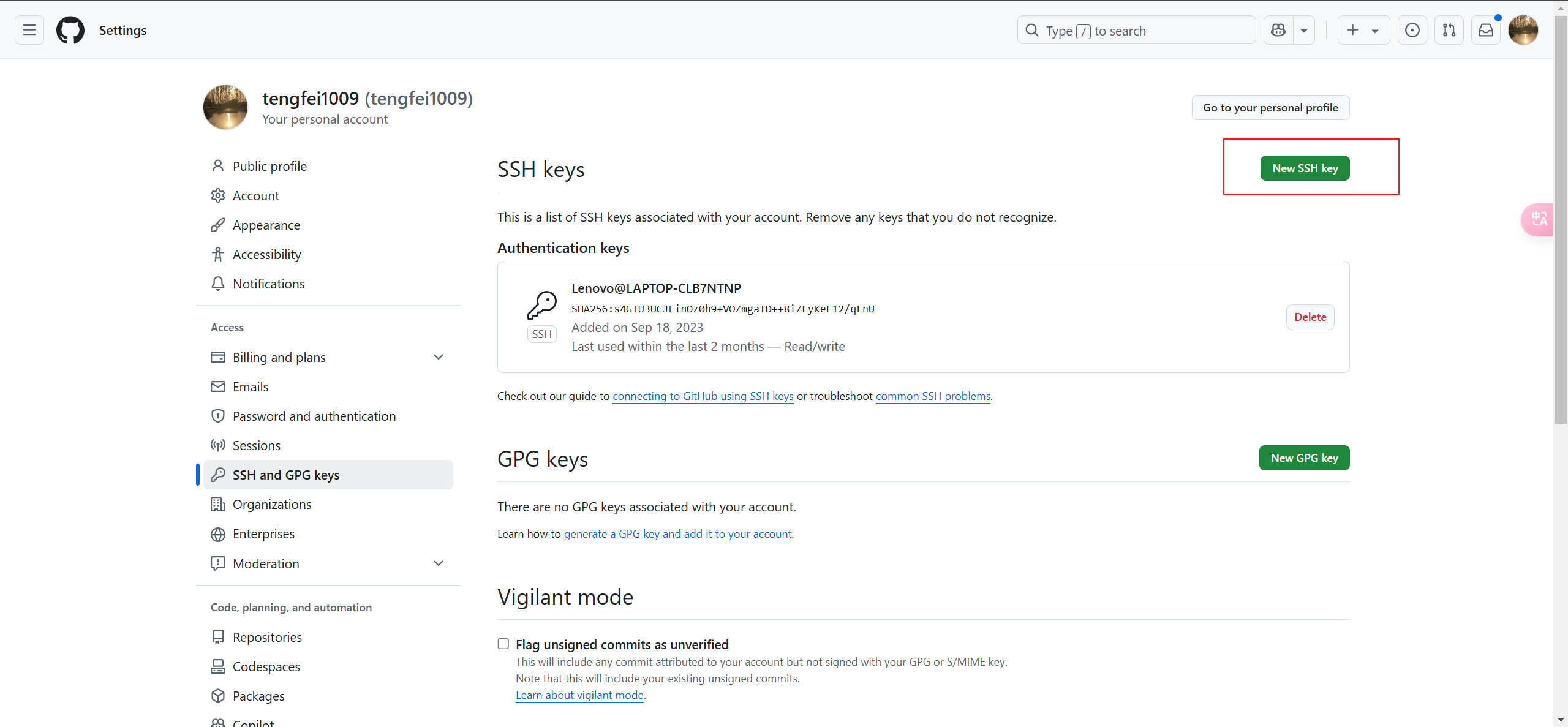Expand Billing and plans section
Viewport: 1568px width, 727px height.
[439, 357]
